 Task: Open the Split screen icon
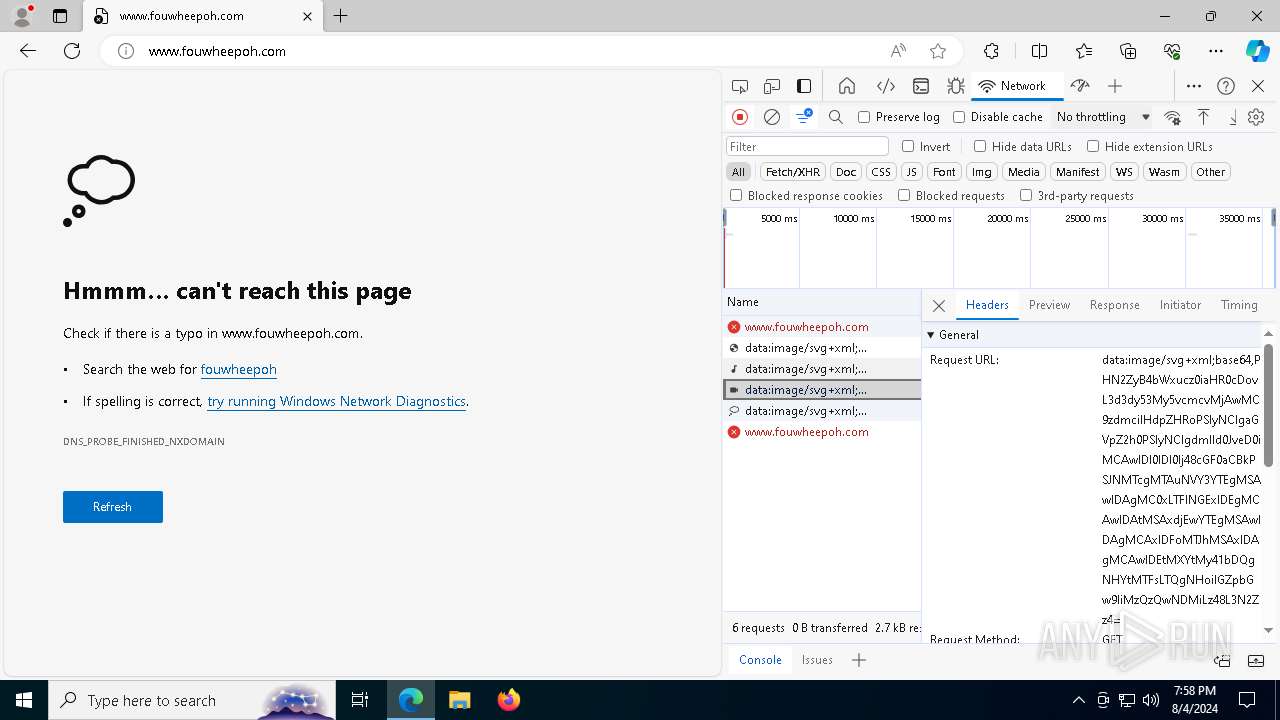pyautogui.click(x=1039, y=51)
